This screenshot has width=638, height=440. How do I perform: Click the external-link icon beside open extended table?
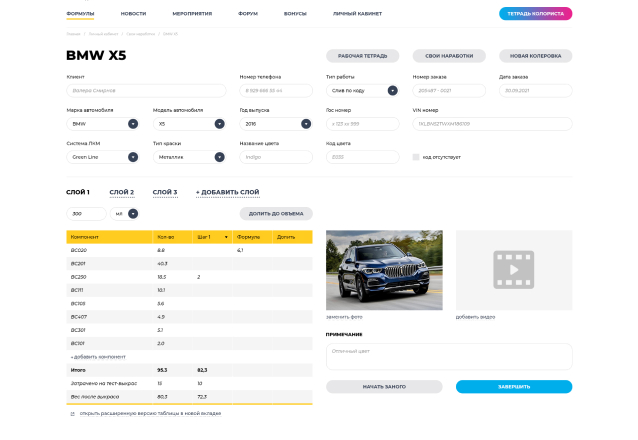pyautogui.click(x=72, y=413)
